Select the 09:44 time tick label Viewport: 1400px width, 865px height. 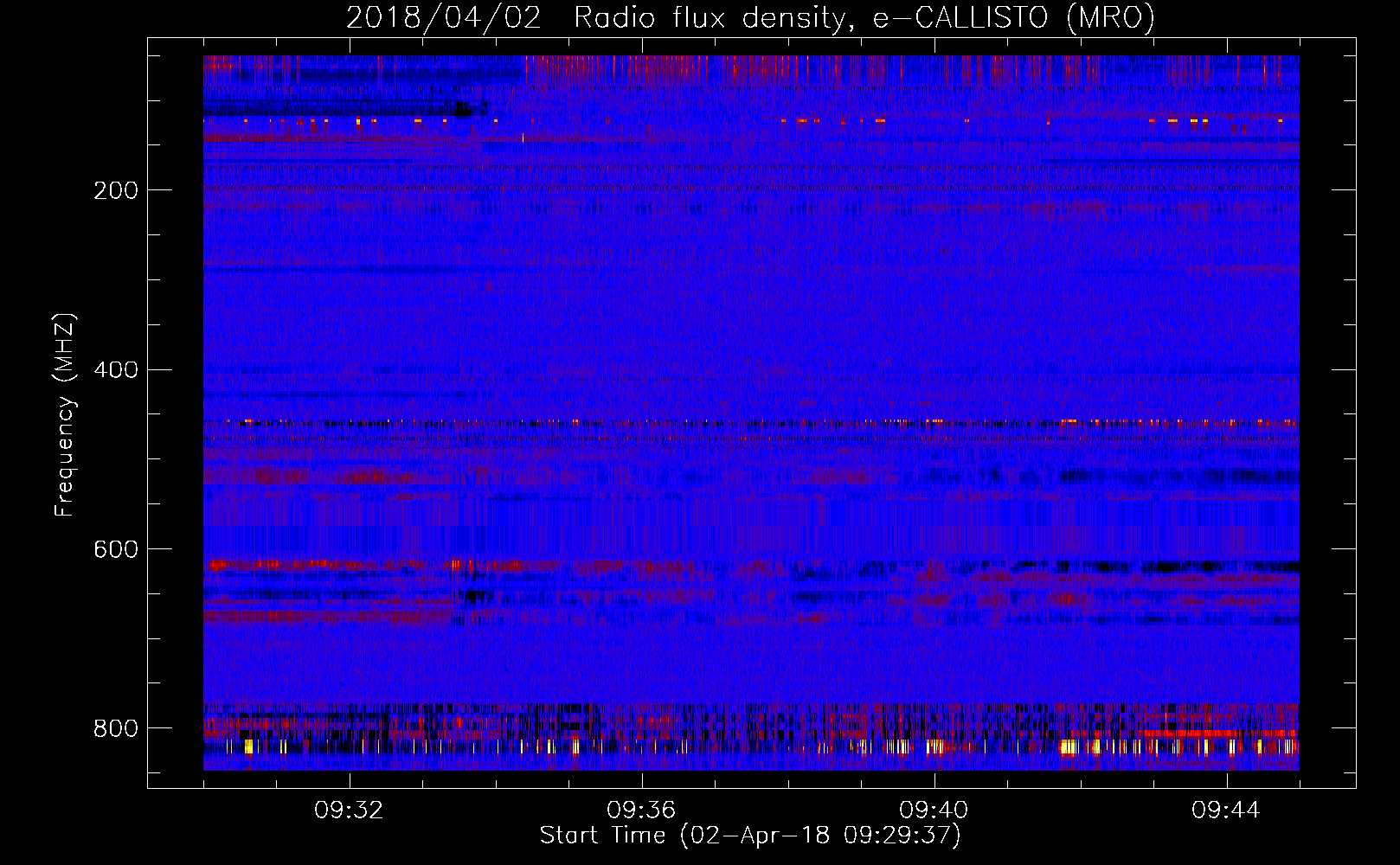[x=1226, y=811]
